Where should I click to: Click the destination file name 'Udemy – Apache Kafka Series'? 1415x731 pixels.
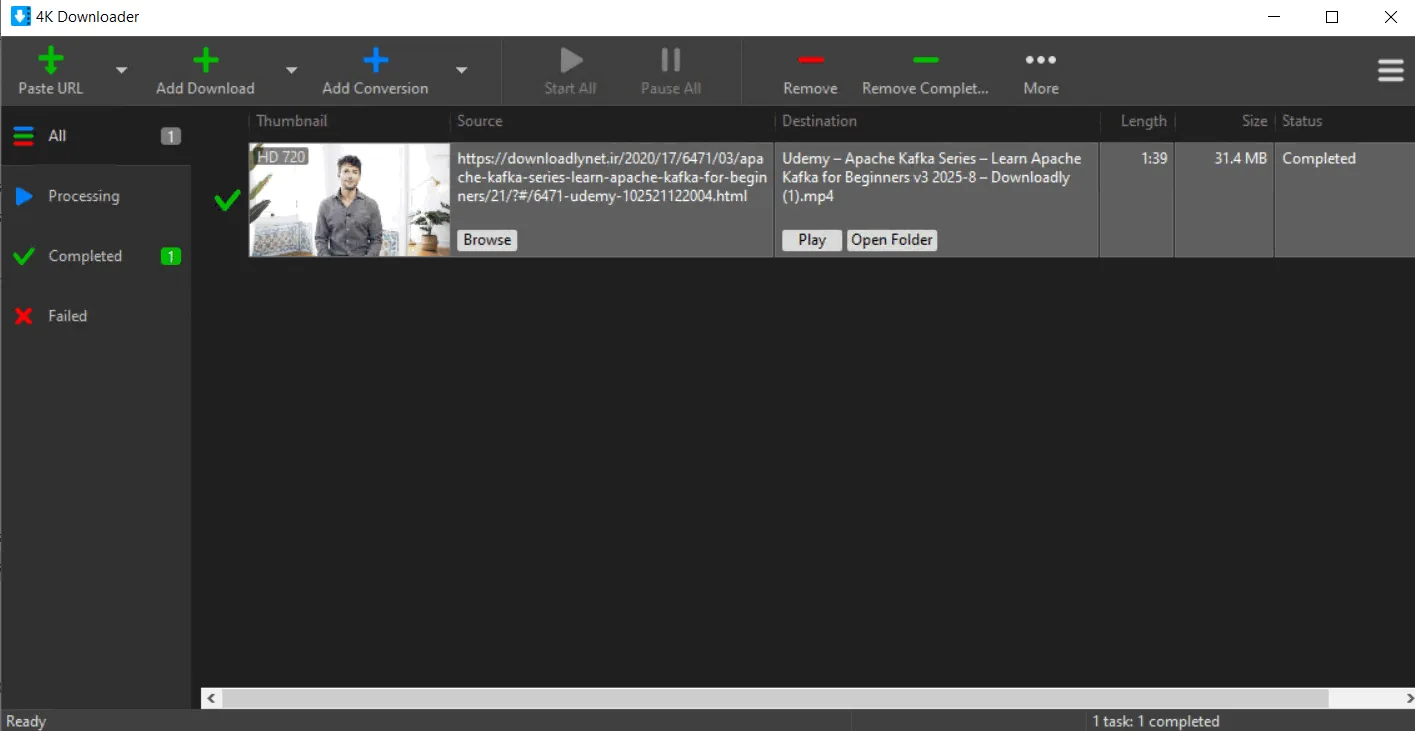[x=932, y=177]
